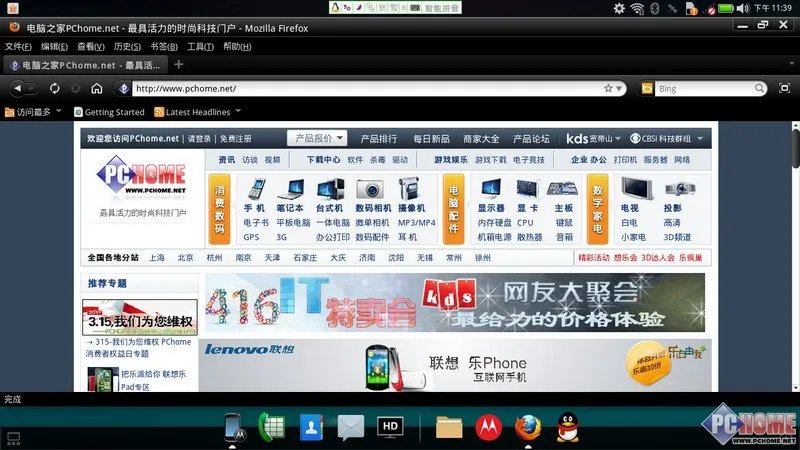Open the messaging envelope dock icon
The image size is (800, 450).
coord(351,427)
